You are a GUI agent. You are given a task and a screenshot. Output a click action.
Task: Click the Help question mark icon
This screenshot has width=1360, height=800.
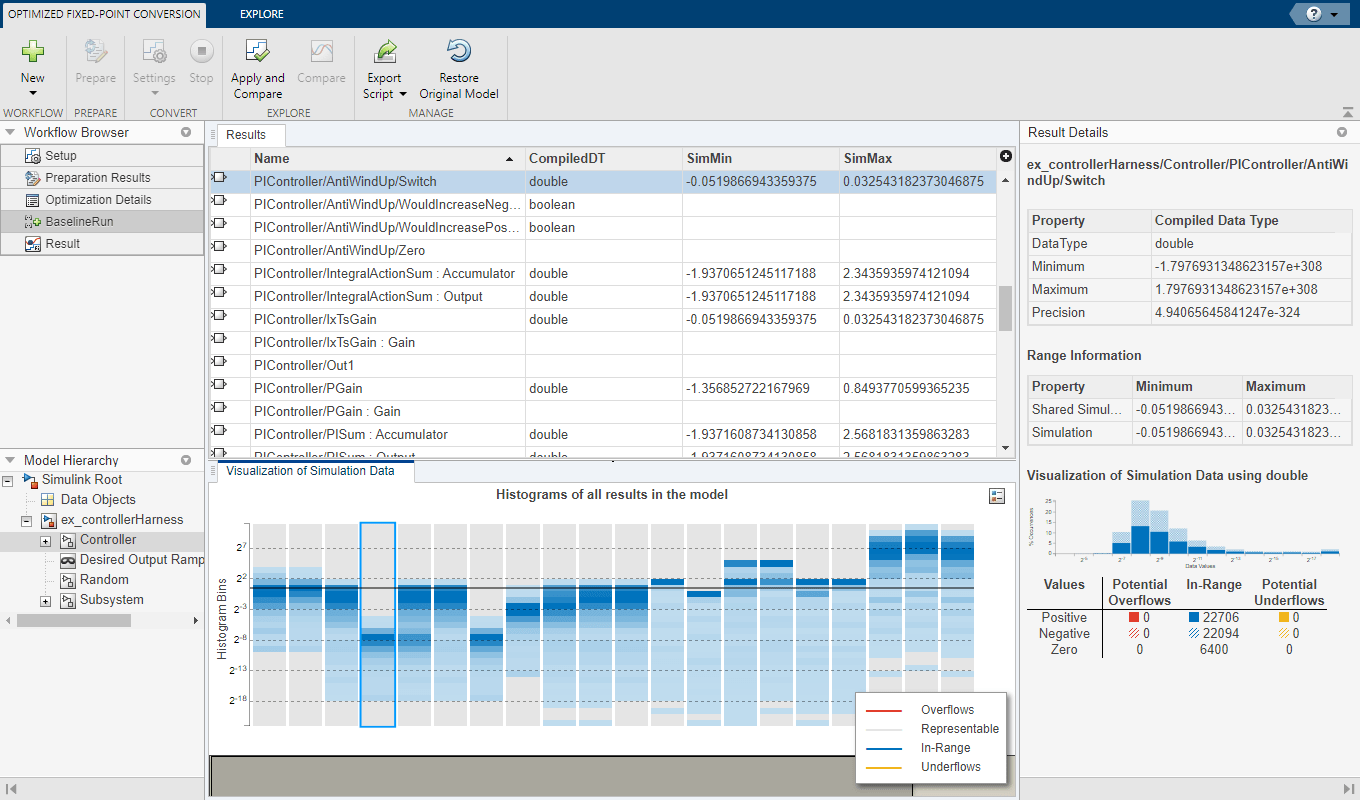coord(1312,14)
